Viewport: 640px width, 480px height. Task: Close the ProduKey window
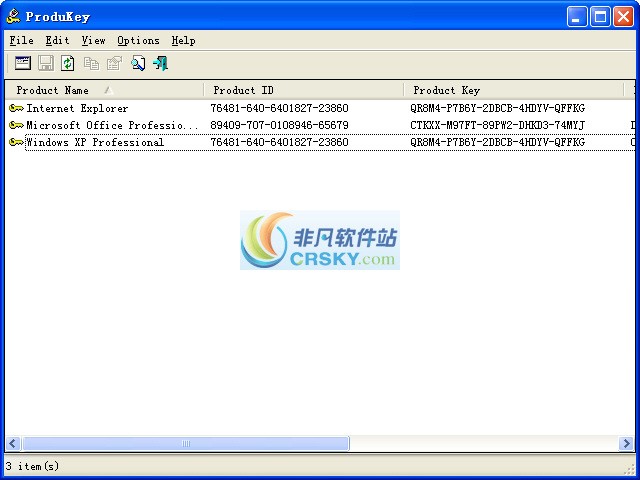coord(624,17)
